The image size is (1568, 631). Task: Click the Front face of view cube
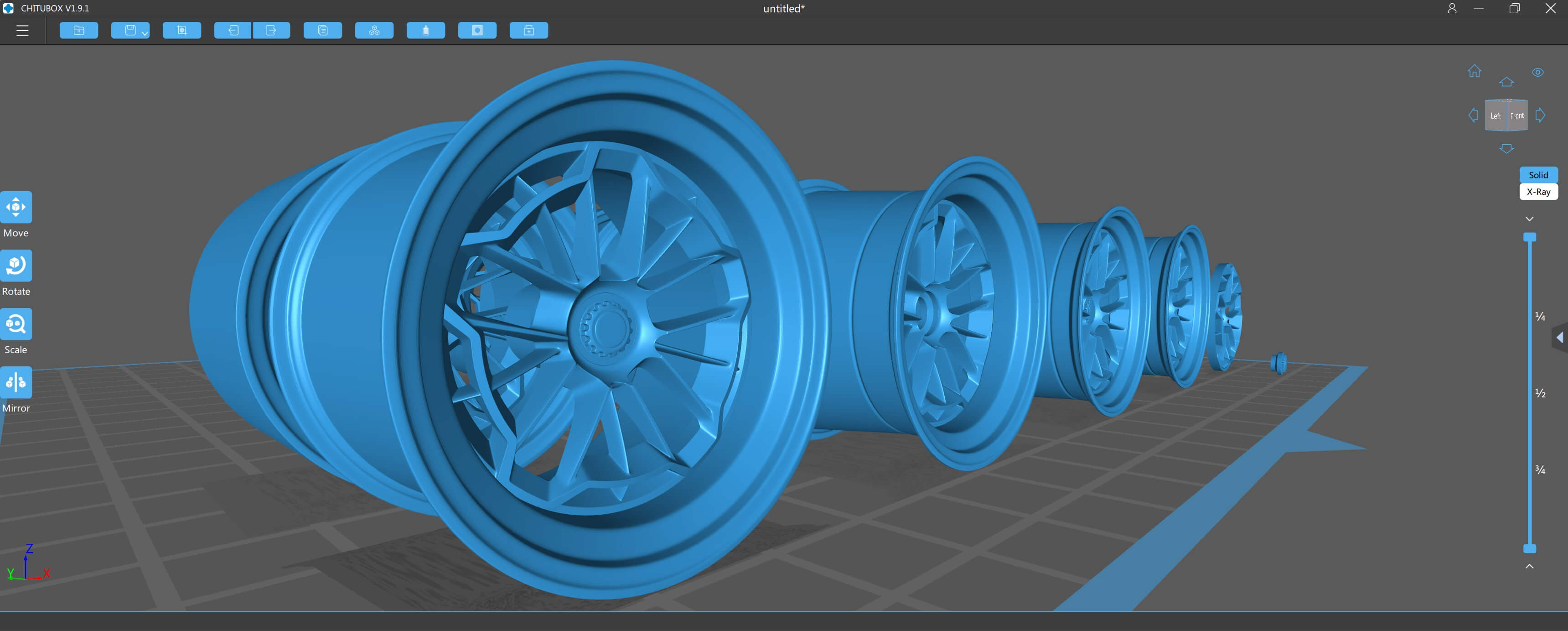click(x=1517, y=116)
